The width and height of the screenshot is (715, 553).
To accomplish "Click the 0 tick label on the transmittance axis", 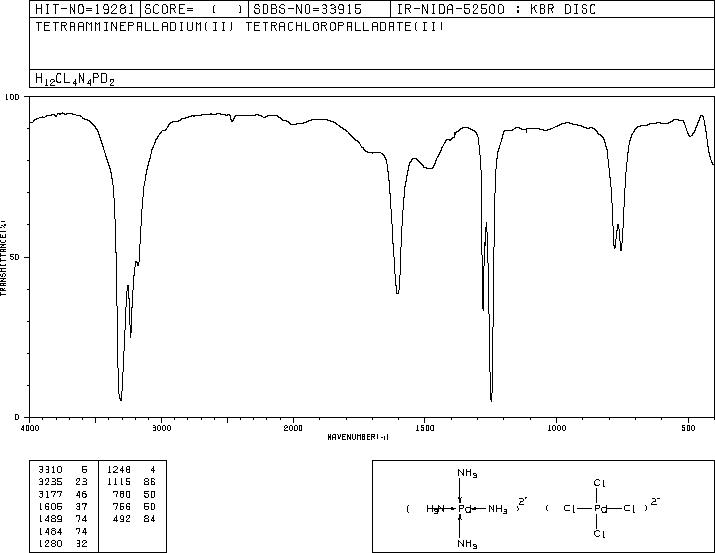I will pyautogui.click(x=17, y=417).
